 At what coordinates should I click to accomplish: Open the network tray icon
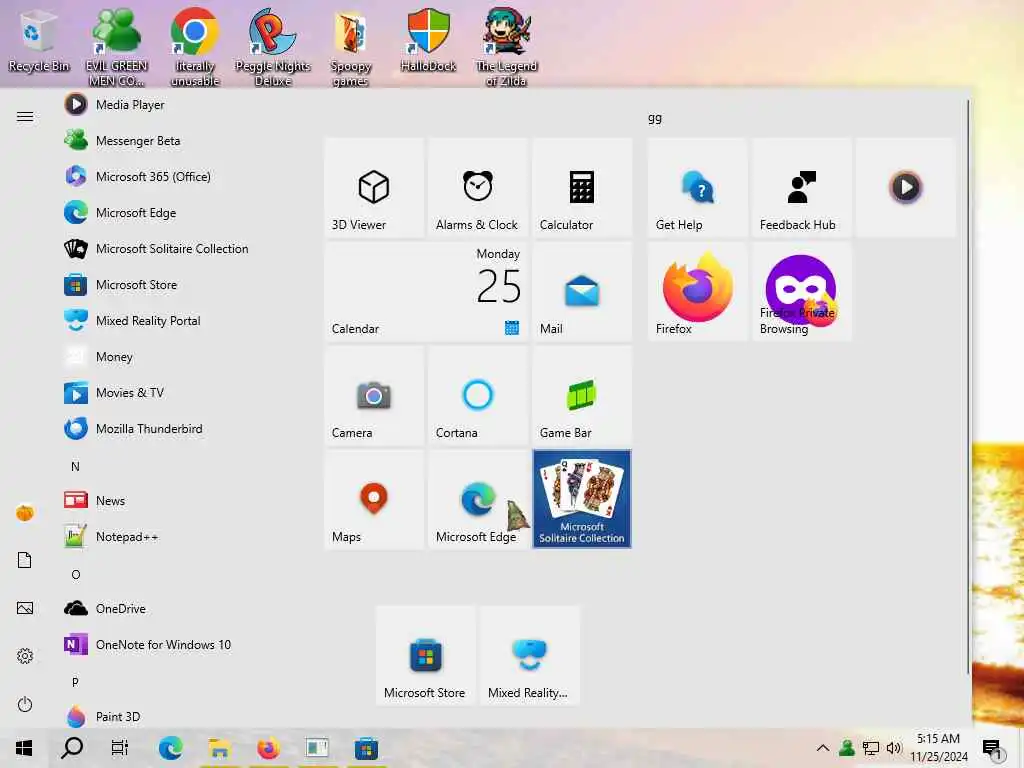click(x=871, y=748)
